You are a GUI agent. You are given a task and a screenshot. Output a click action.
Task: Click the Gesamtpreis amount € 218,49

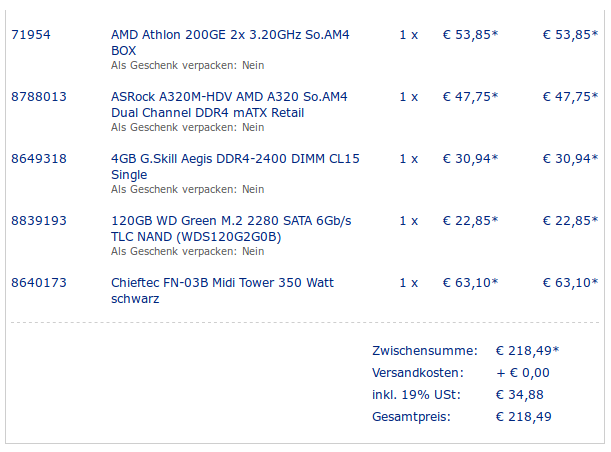point(523,417)
